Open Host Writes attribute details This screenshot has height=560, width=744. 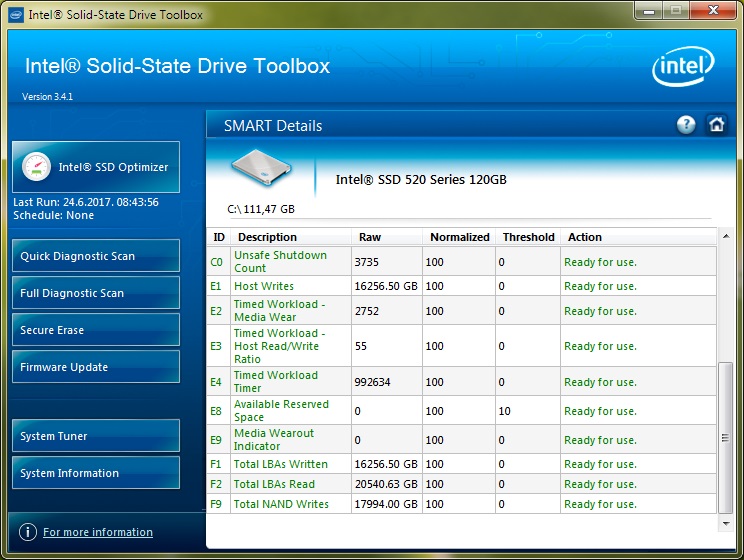coord(263,286)
